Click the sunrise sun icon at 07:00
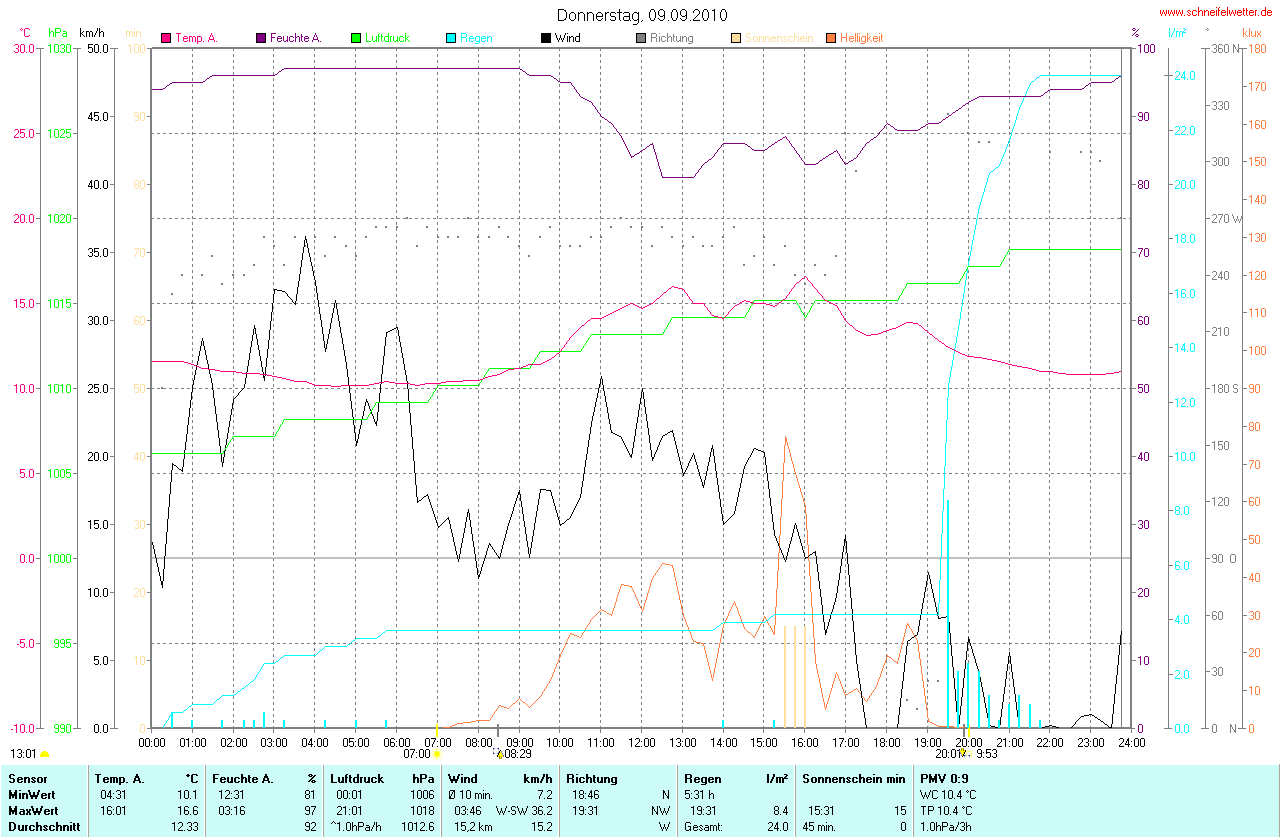1280x837 pixels. point(436,754)
